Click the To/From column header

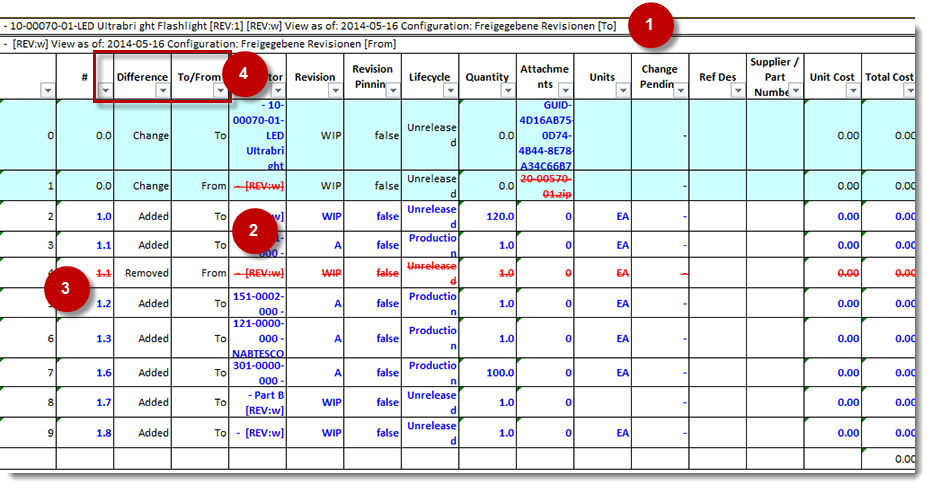pyautogui.click(x=199, y=77)
